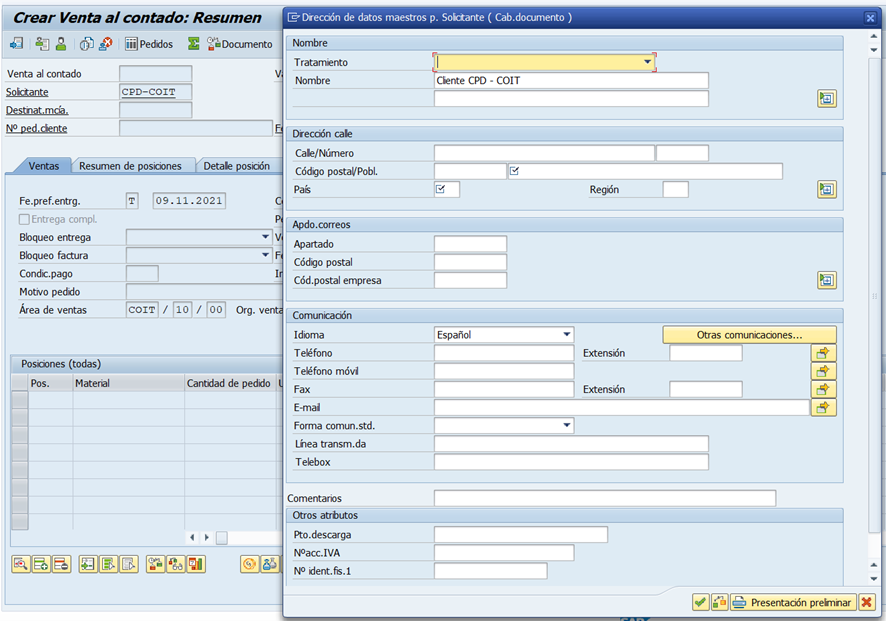Click the delete row icon below table
The height and width of the screenshot is (621, 886).
61,563
